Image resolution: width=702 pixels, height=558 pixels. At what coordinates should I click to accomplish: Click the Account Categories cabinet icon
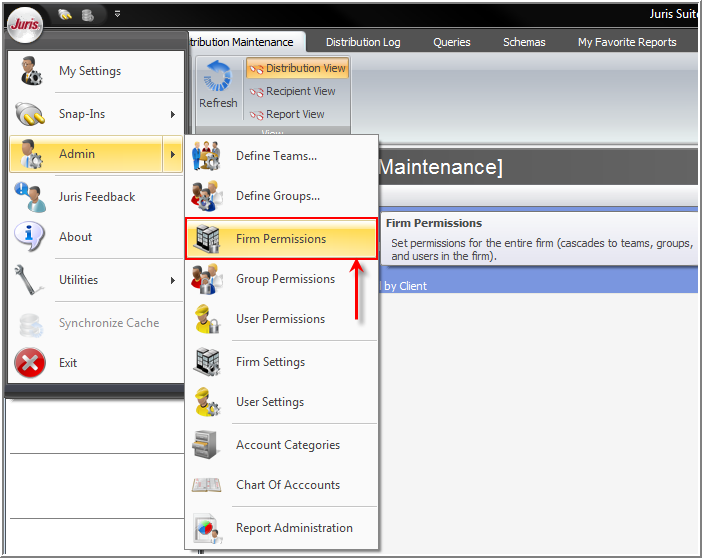tap(207, 445)
